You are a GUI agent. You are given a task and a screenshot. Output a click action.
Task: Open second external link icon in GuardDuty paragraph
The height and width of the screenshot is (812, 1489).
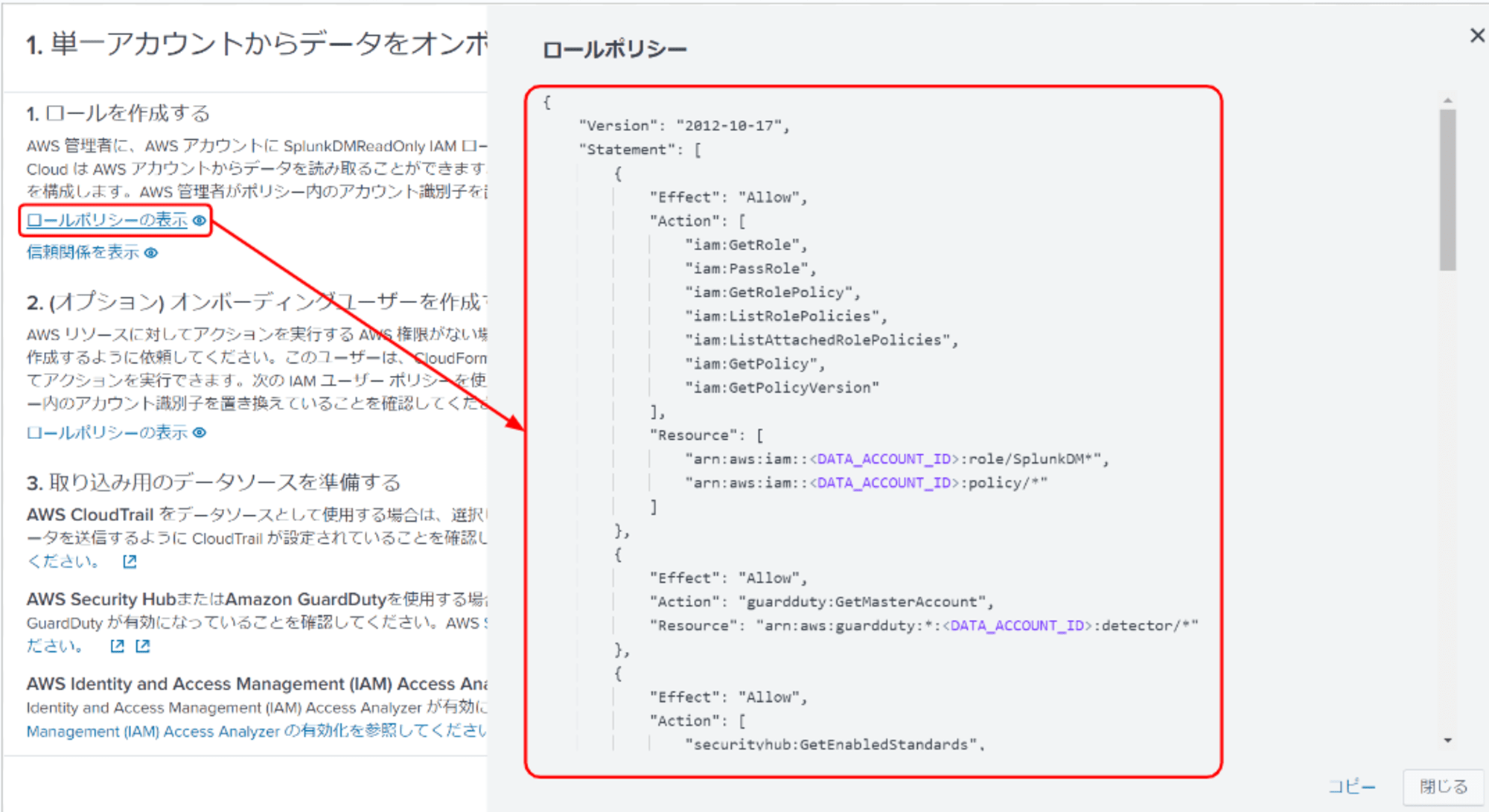143,646
